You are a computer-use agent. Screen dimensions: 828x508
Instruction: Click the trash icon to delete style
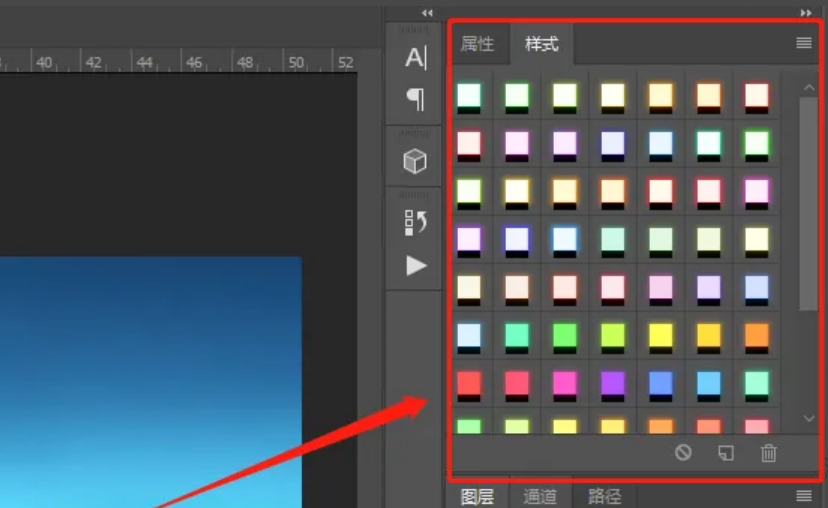[768, 452]
